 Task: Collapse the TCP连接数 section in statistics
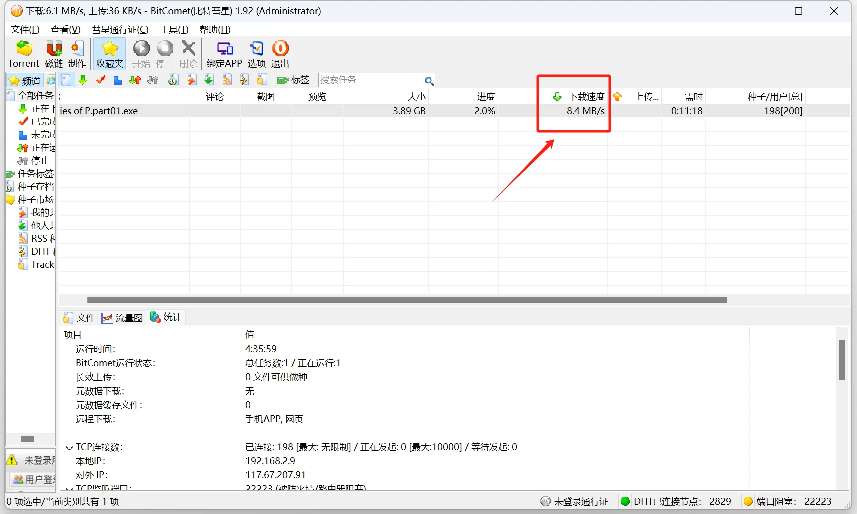68,447
